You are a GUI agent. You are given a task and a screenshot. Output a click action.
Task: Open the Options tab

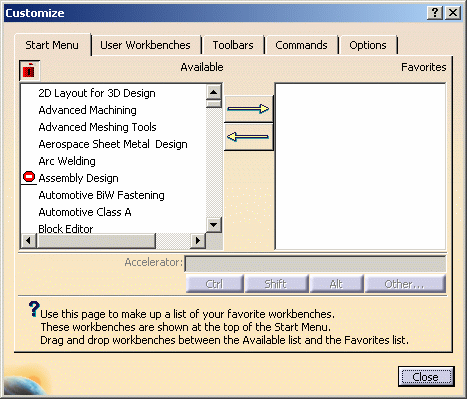[368, 45]
